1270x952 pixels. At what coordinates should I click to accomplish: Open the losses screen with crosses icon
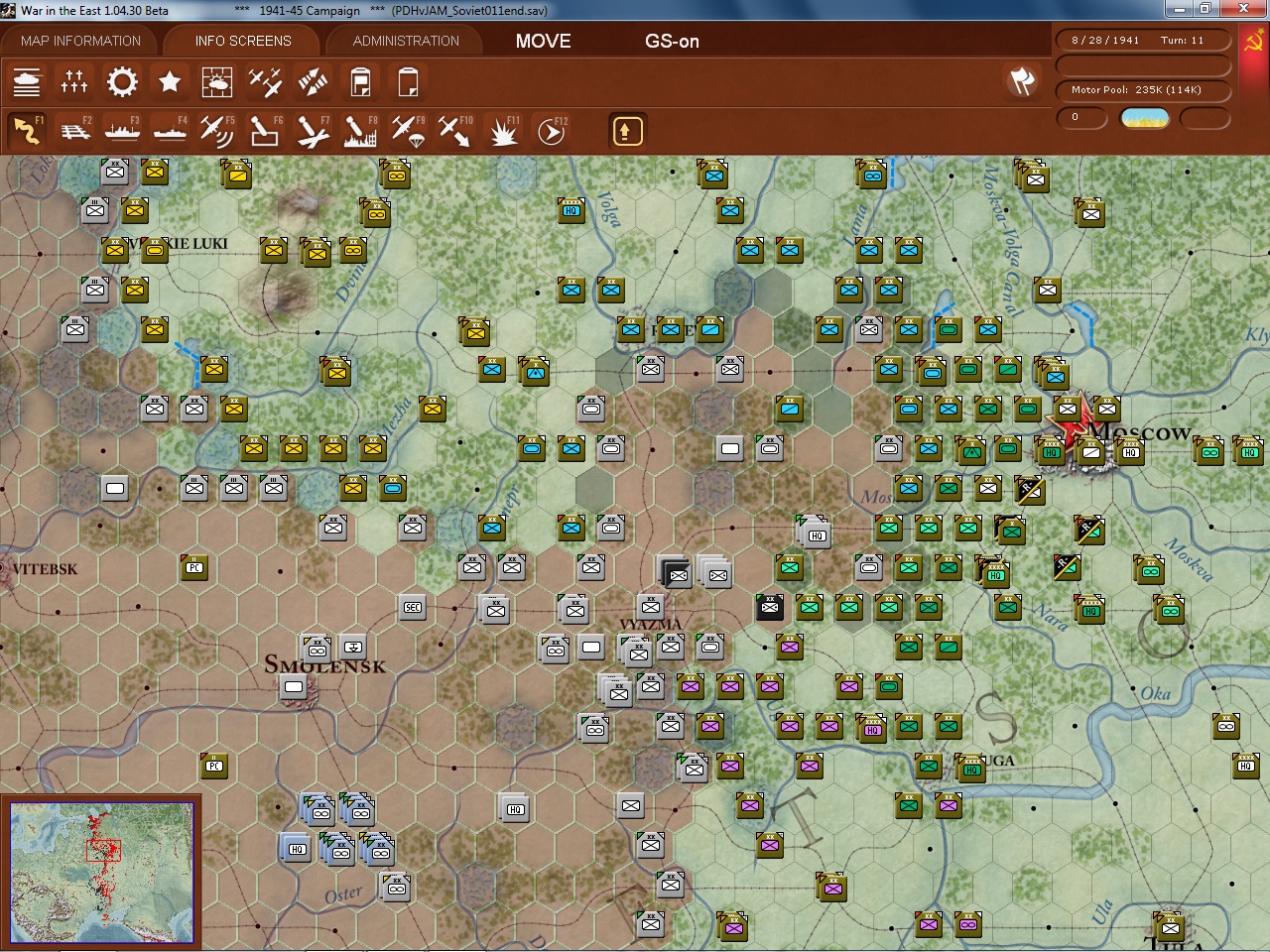[74, 82]
